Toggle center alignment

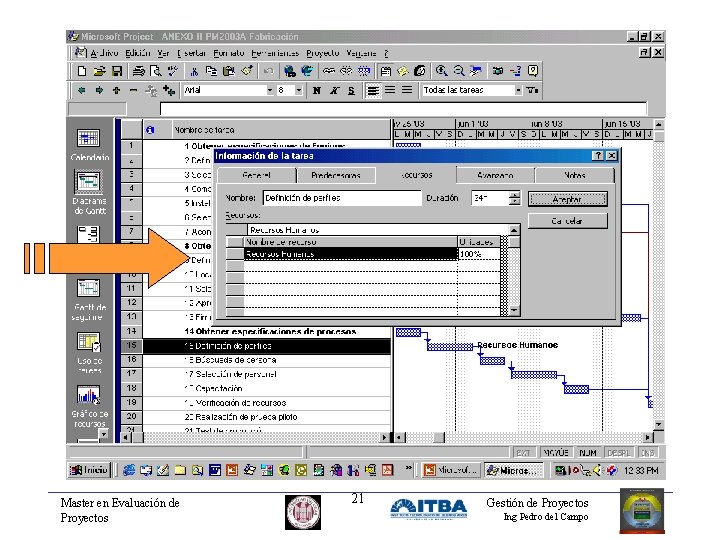click(390, 90)
